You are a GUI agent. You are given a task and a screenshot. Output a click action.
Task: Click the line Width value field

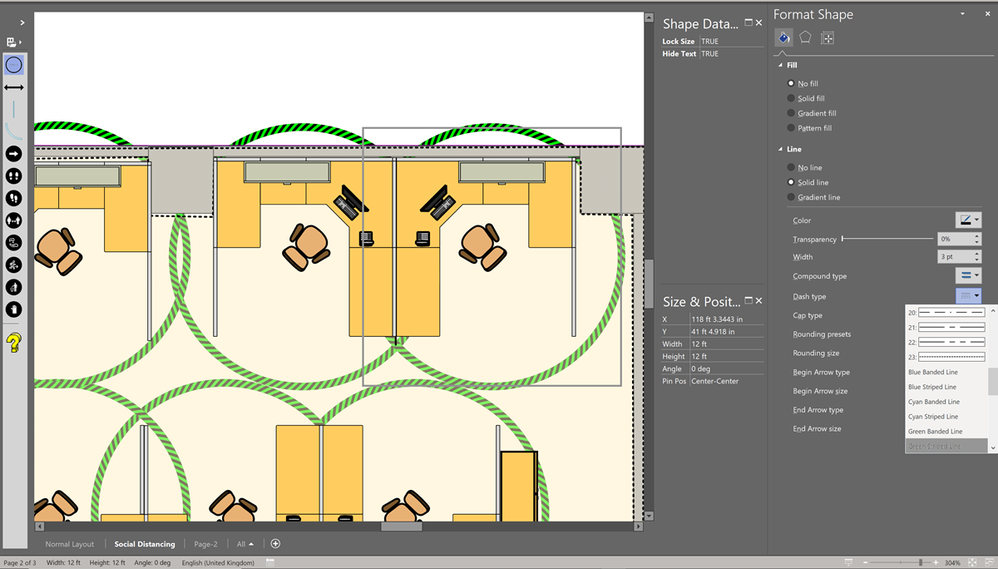click(x=951, y=257)
